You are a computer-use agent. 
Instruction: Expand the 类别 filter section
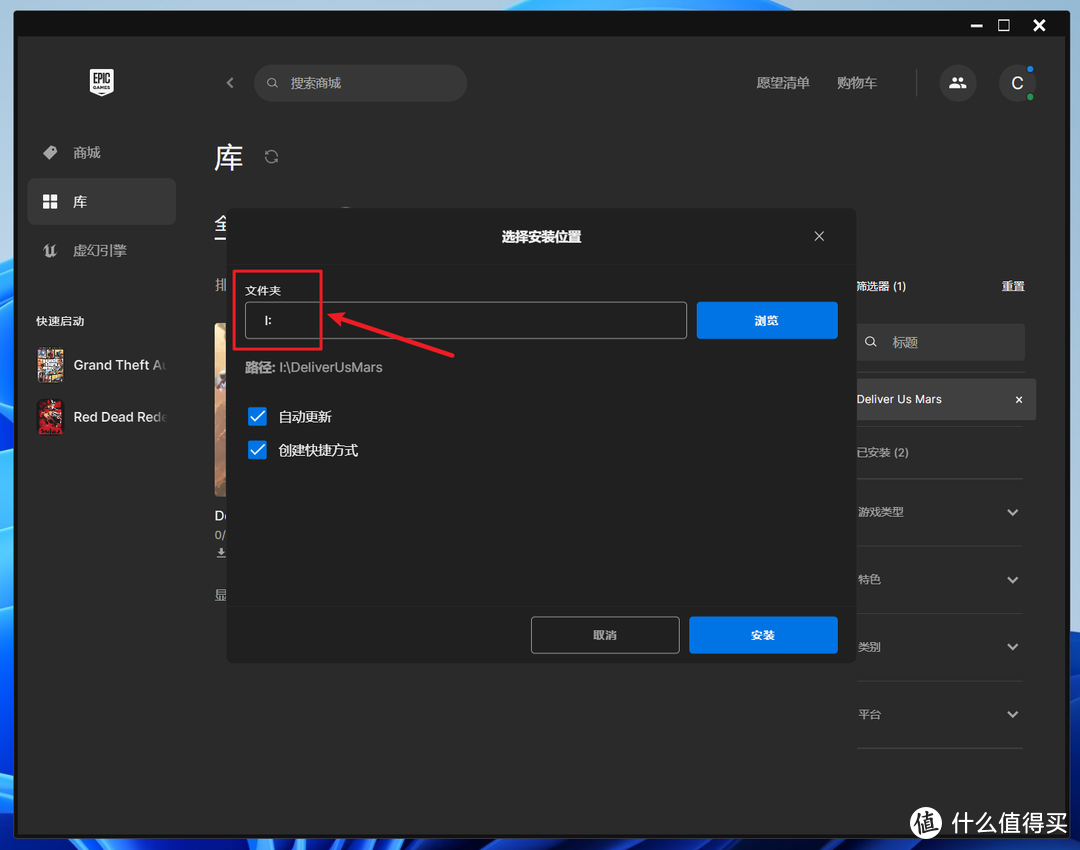(1012, 647)
